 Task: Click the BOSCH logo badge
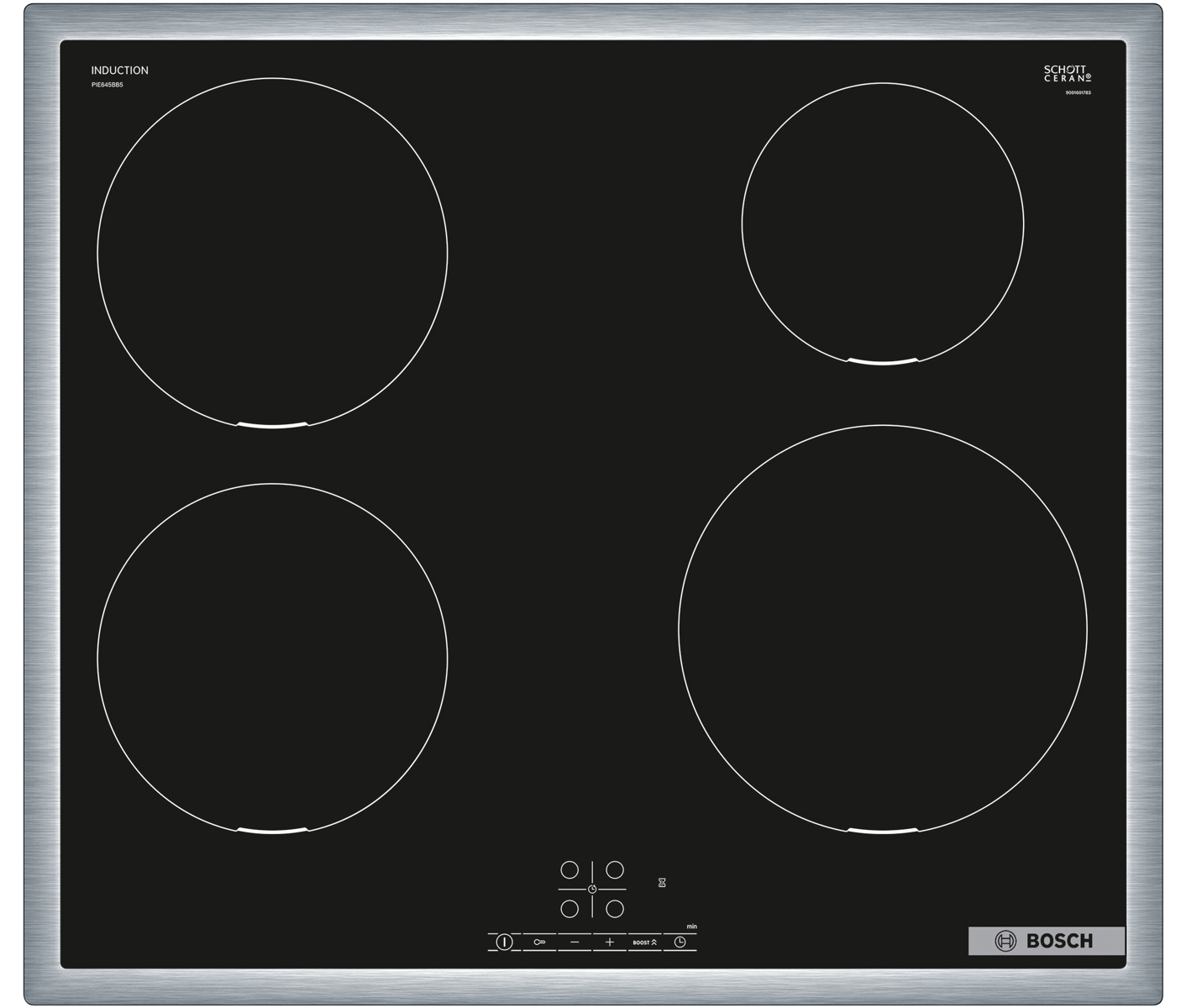[x=1046, y=941]
